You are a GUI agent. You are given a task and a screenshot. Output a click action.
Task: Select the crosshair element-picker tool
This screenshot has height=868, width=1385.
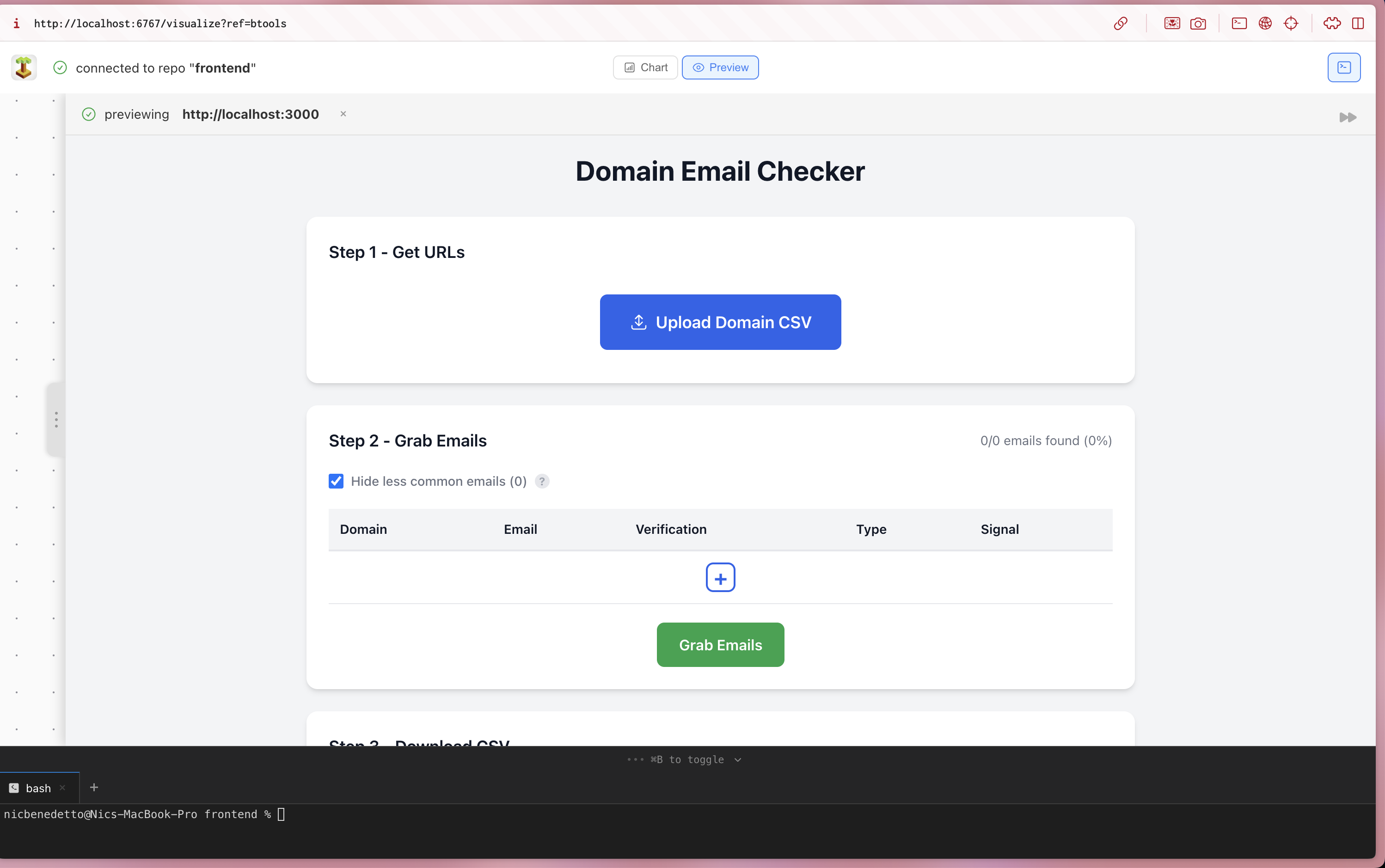(1292, 24)
